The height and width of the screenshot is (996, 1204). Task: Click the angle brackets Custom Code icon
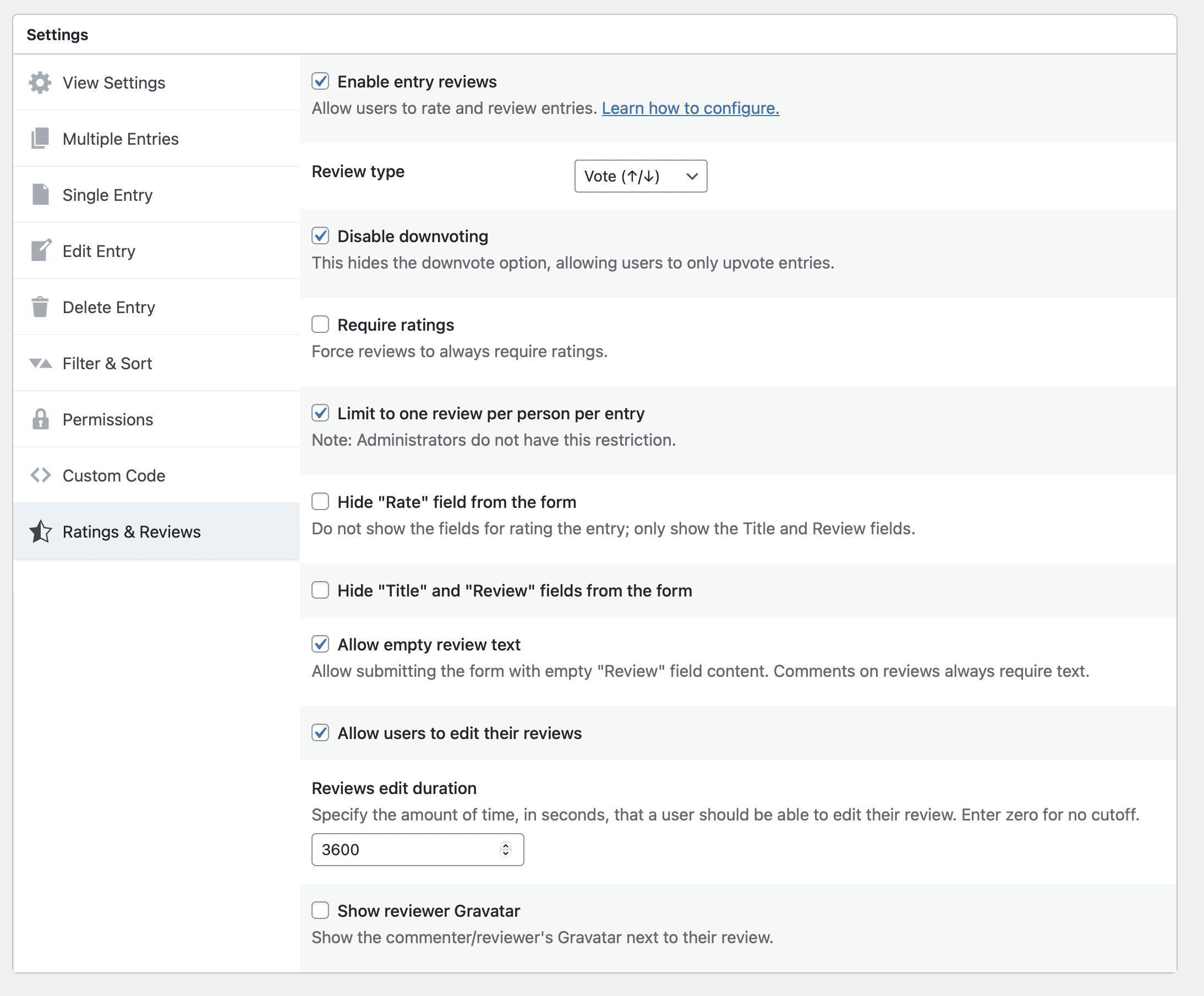[x=40, y=475]
